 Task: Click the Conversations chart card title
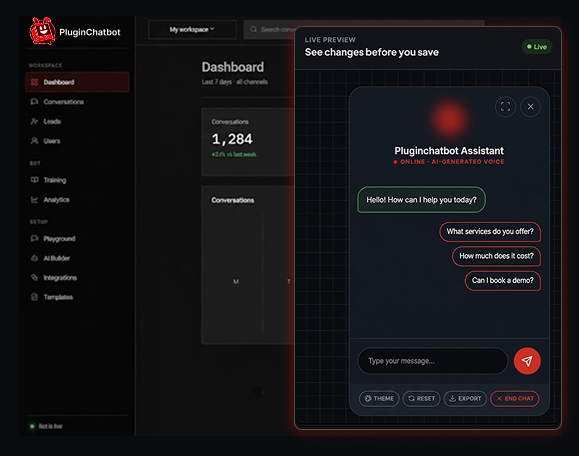[x=233, y=200]
